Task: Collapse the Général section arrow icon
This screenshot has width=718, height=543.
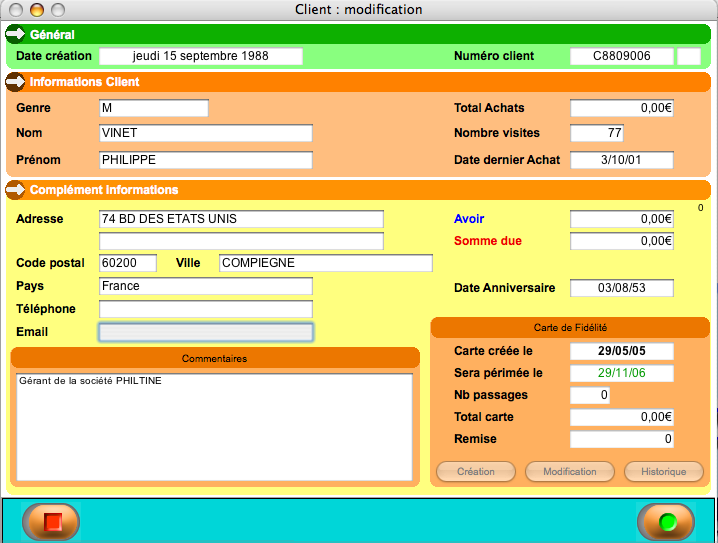Action: coord(16,35)
